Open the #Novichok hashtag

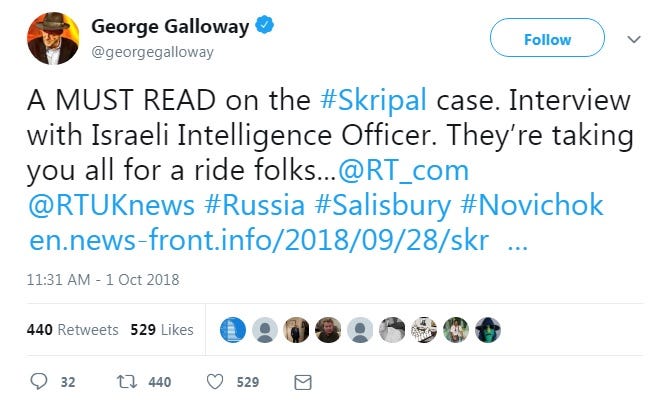[x=523, y=205]
